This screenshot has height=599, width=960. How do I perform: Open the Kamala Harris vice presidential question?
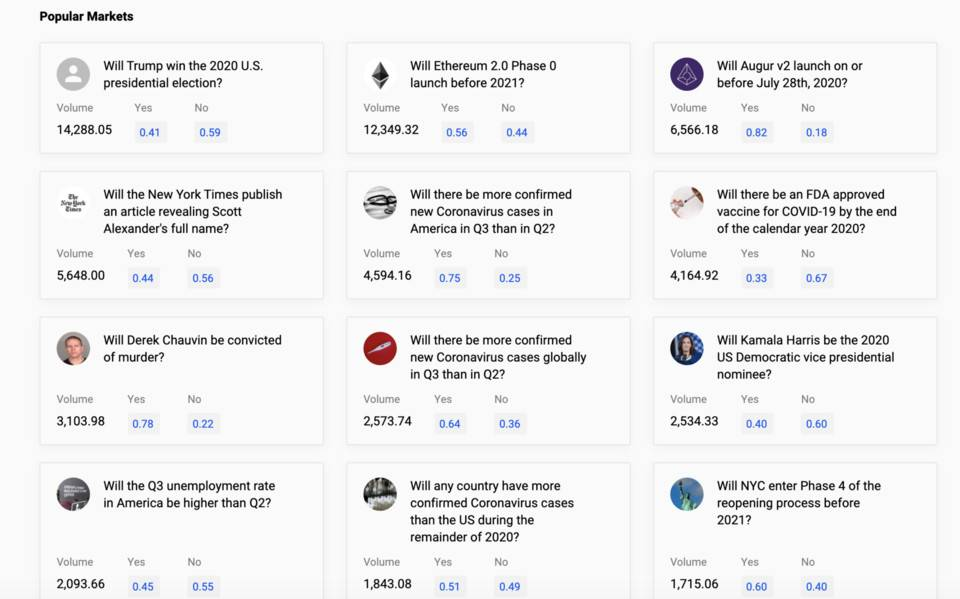coord(804,357)
